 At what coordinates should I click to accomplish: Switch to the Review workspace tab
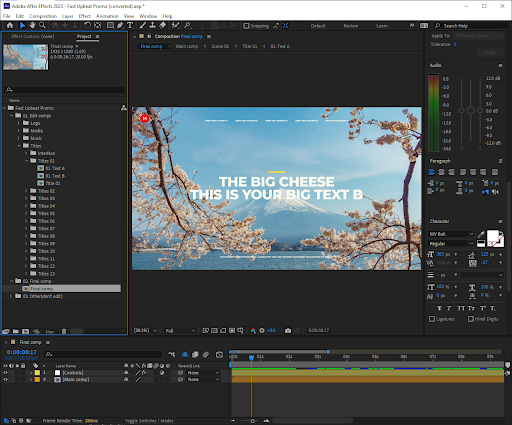tap(351, 26)
